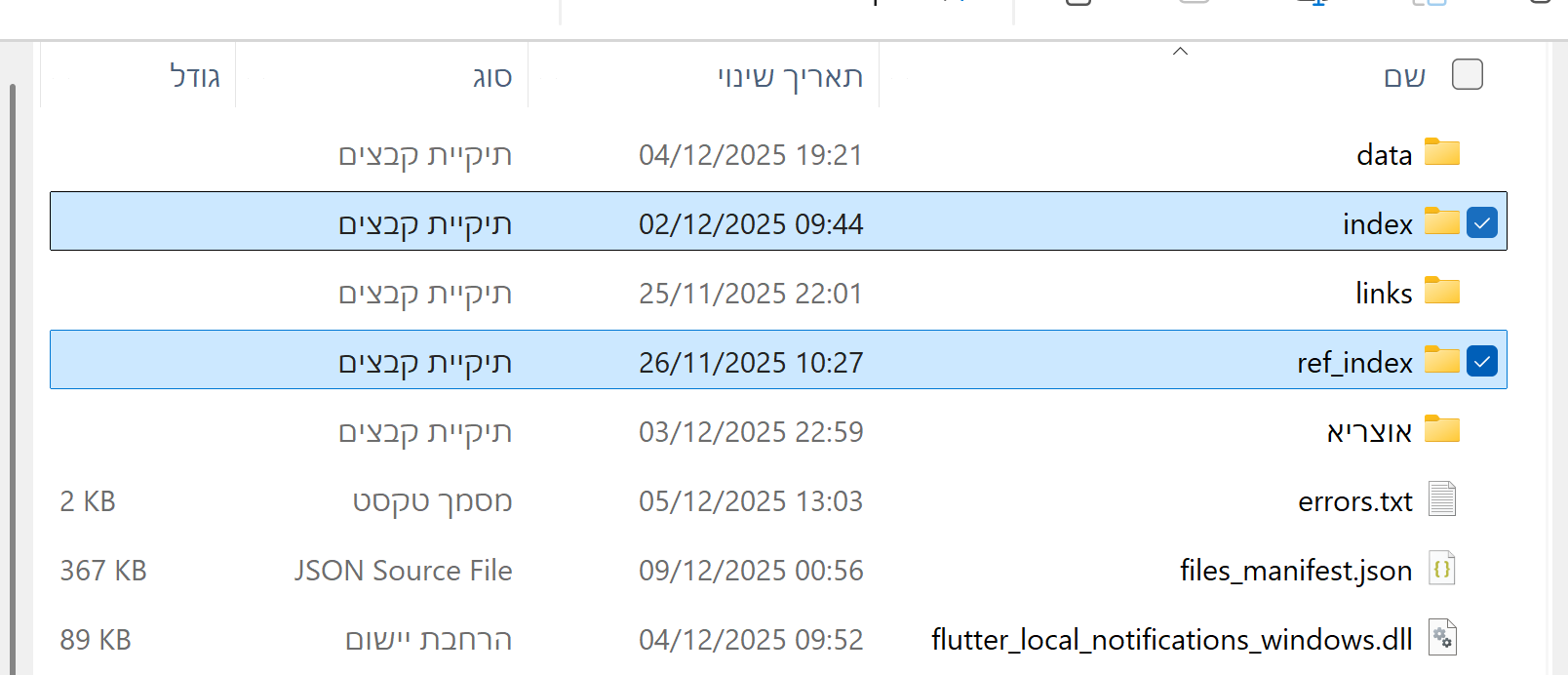Viewport: 1568px width, 675px height.
Task: Select the files_manifest.json row
Action: coord(1294,570)
